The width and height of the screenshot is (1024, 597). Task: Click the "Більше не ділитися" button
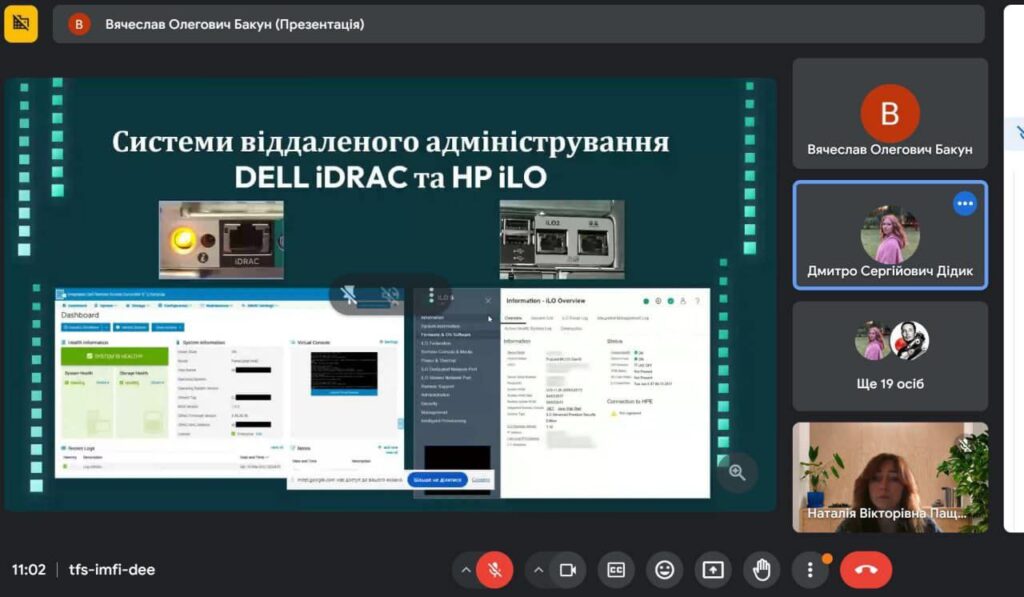click(437, 480)
